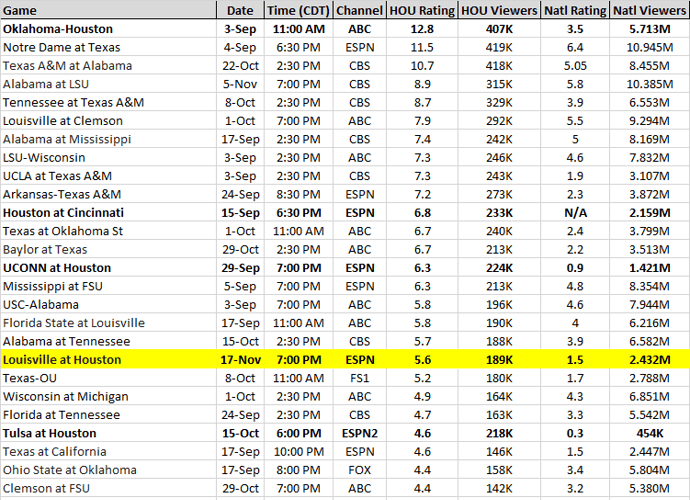Click the '454K' Natl Viewers value
690x500 pixels.
coord(650,433)
